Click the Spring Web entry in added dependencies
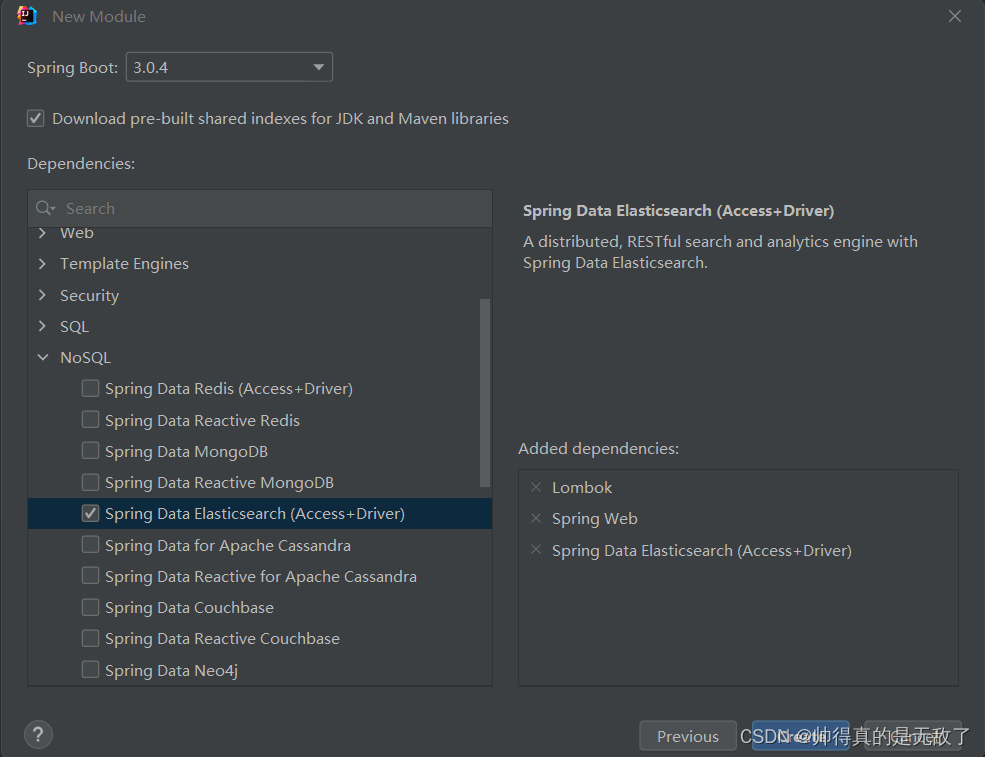Screen dimensions: 985x757 tap(595, 519)
